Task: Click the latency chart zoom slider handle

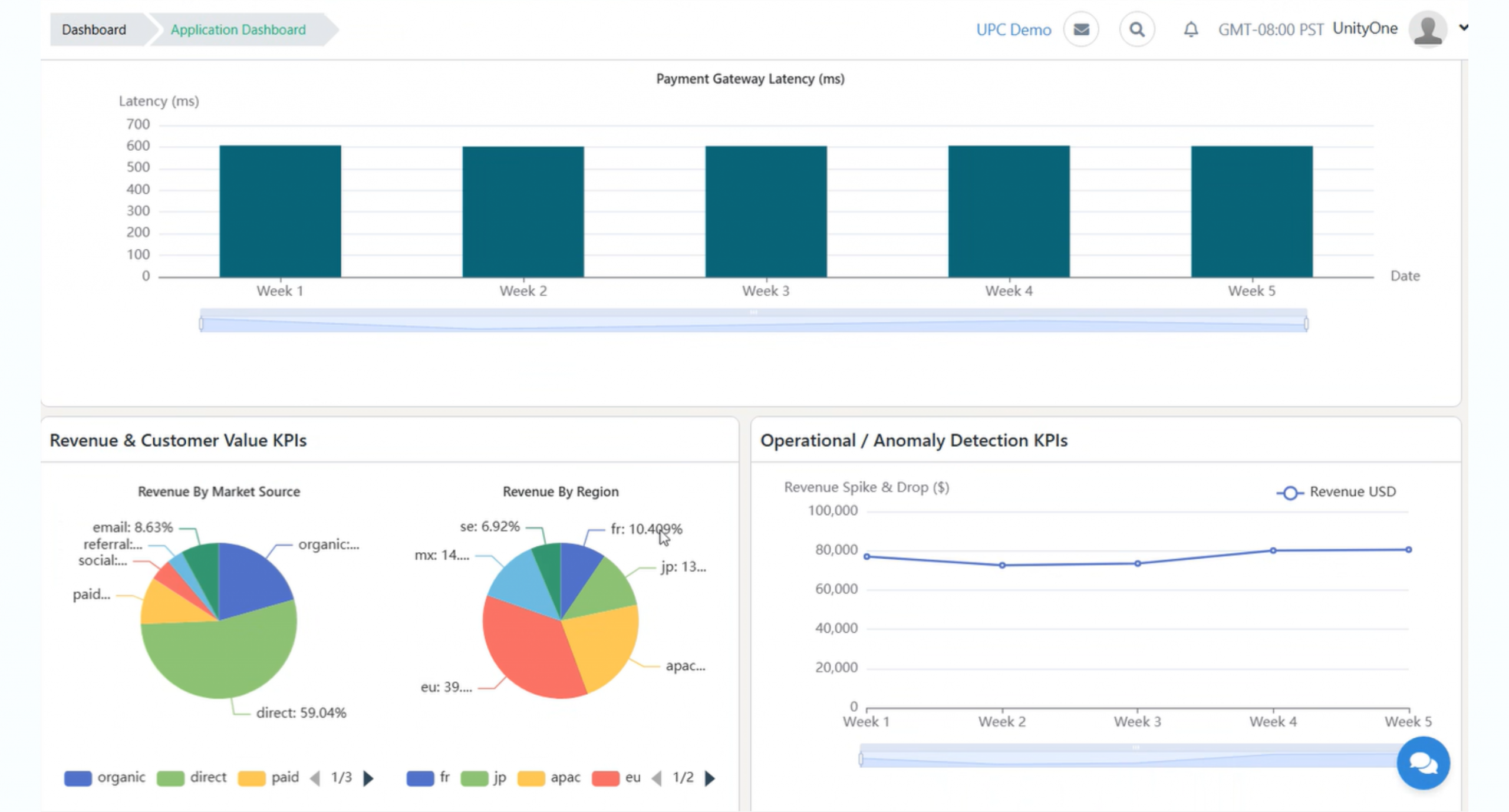Action: 202,324
